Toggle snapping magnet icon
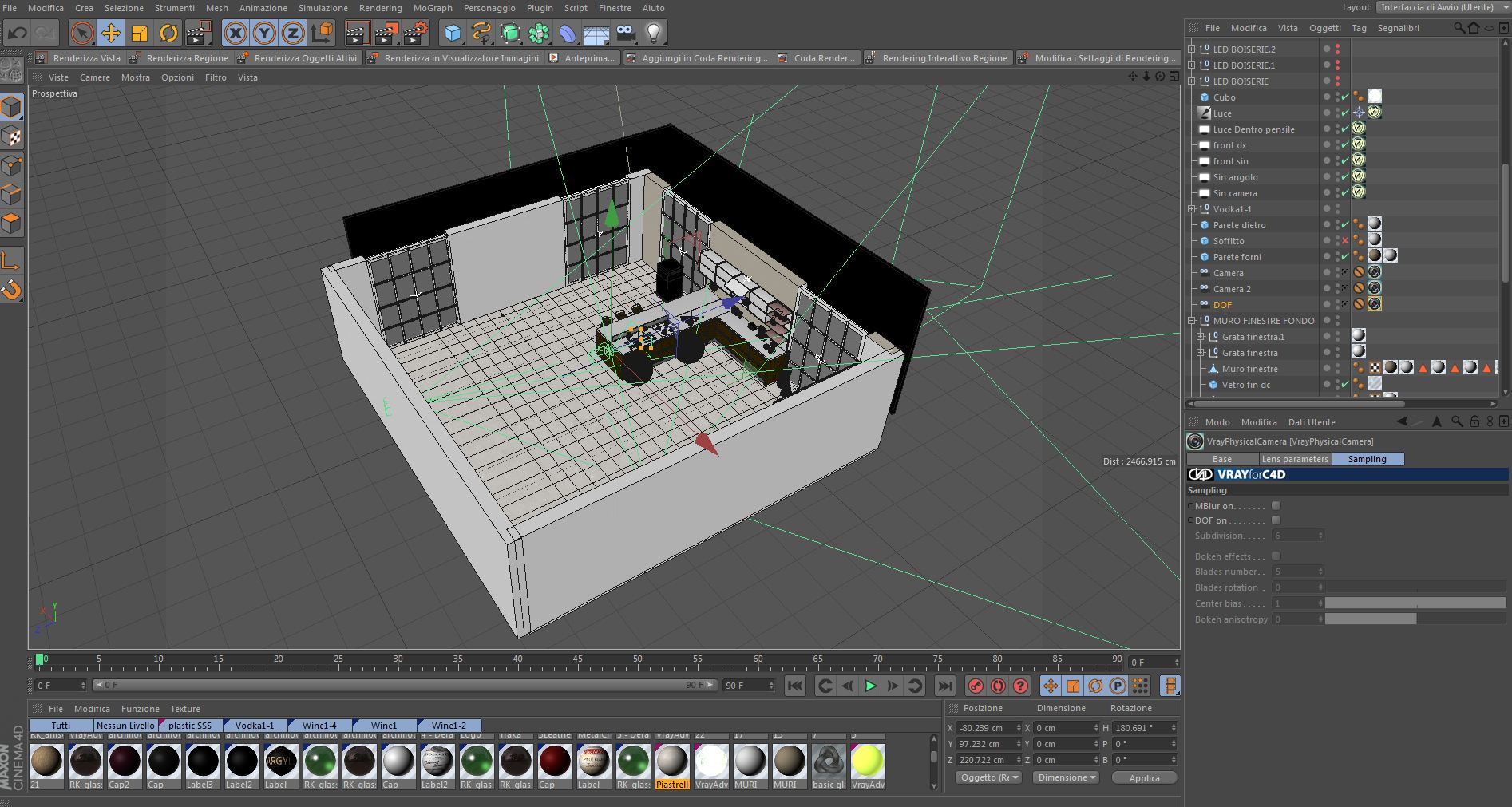 11,289
